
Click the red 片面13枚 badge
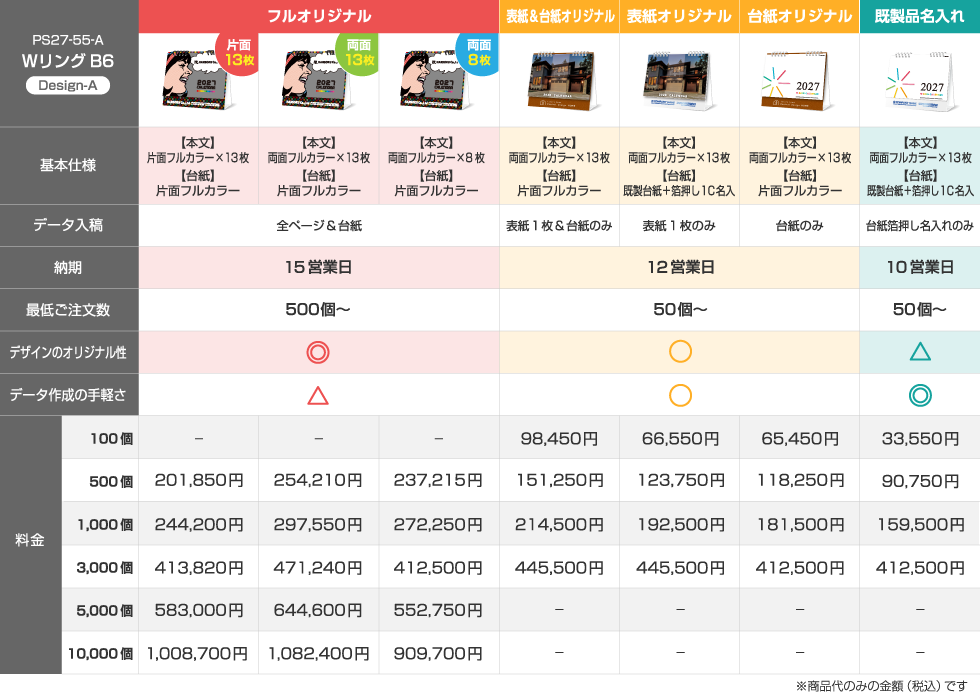click(x=238, y=53)
